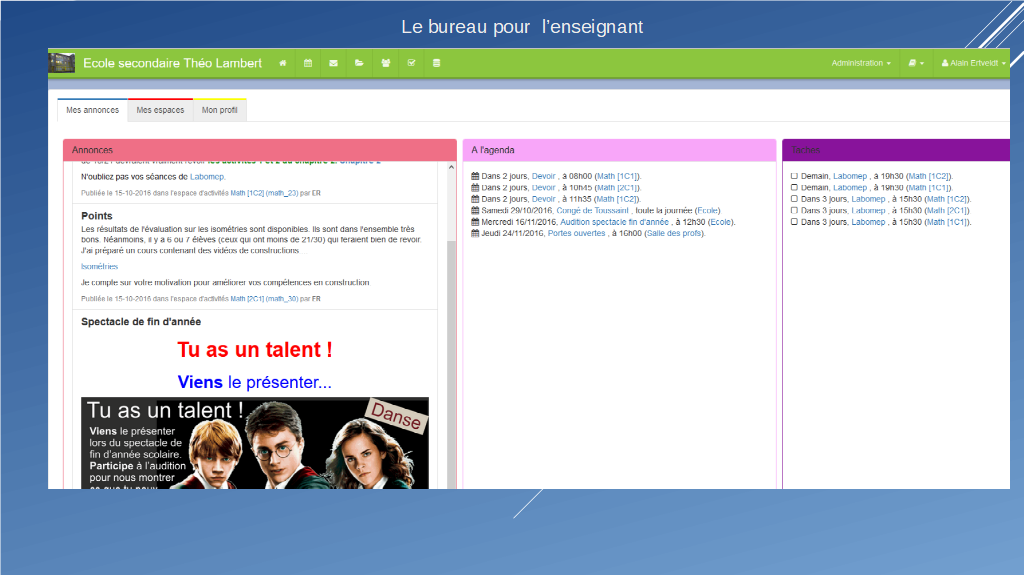
Task: Click the Annonces panel scrollbar thumb
Action: pos(451,363)
